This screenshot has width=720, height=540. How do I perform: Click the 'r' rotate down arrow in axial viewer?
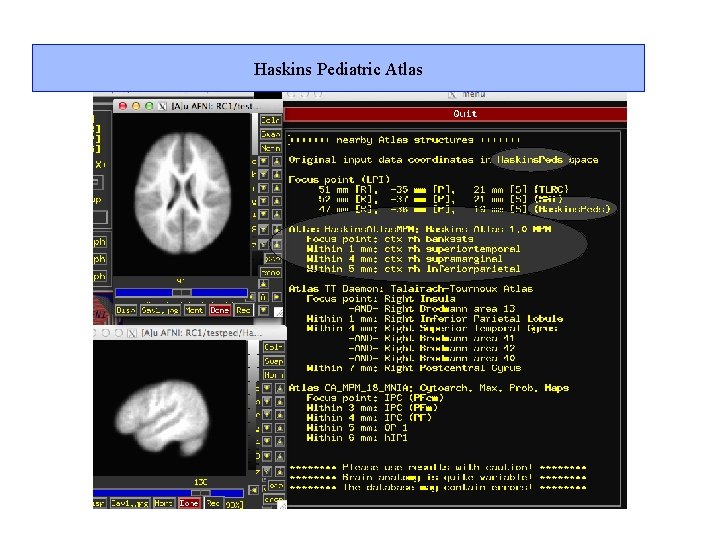point(264,188)
